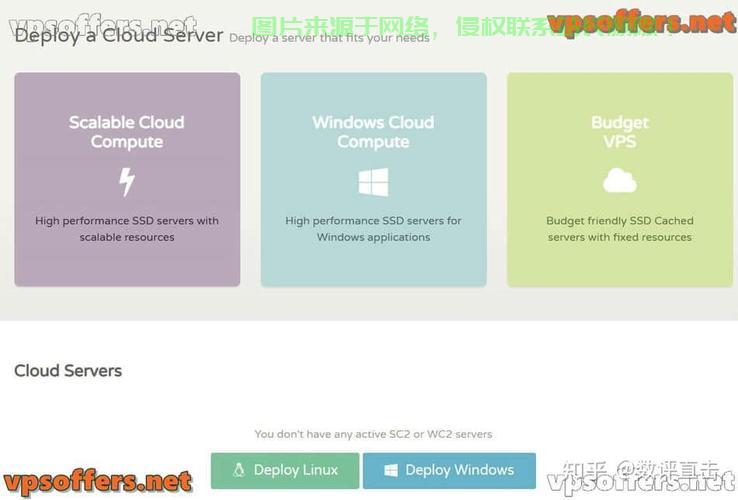Click the cloud icon in Budget VPS card
The height and width of the screenshot is (500, 738).
tap(620, 181)
